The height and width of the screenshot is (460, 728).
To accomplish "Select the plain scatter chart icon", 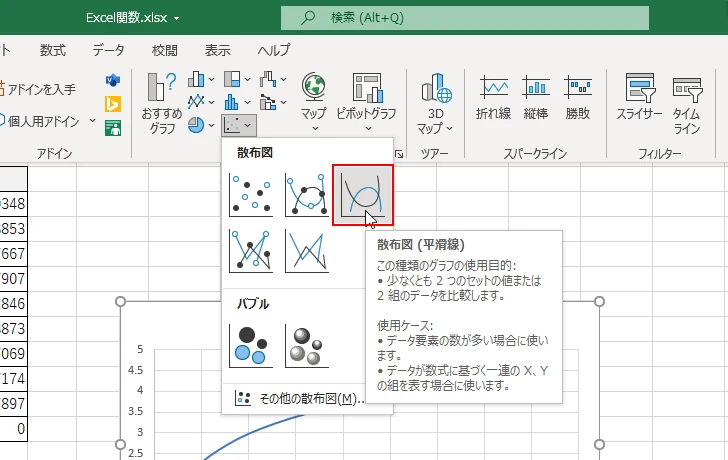I will (x=251, y=195).
